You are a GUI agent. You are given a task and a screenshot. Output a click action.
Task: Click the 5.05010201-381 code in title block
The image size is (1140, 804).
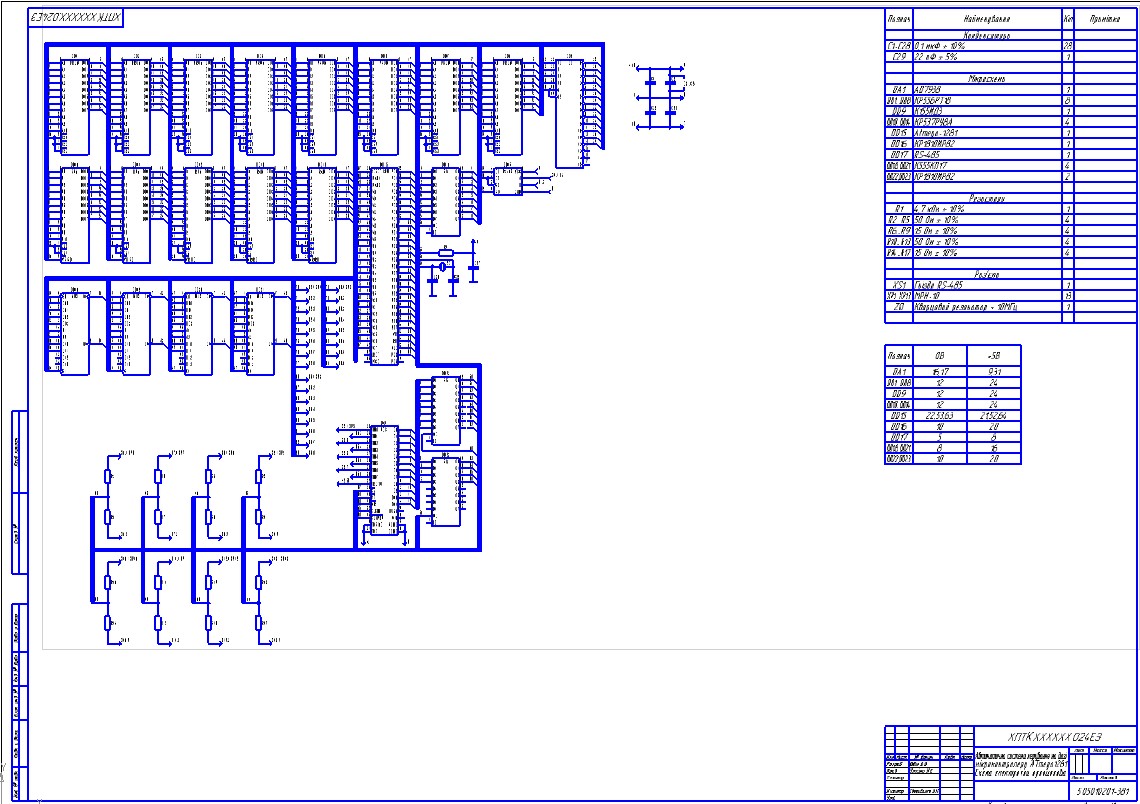click(1103, 792)
